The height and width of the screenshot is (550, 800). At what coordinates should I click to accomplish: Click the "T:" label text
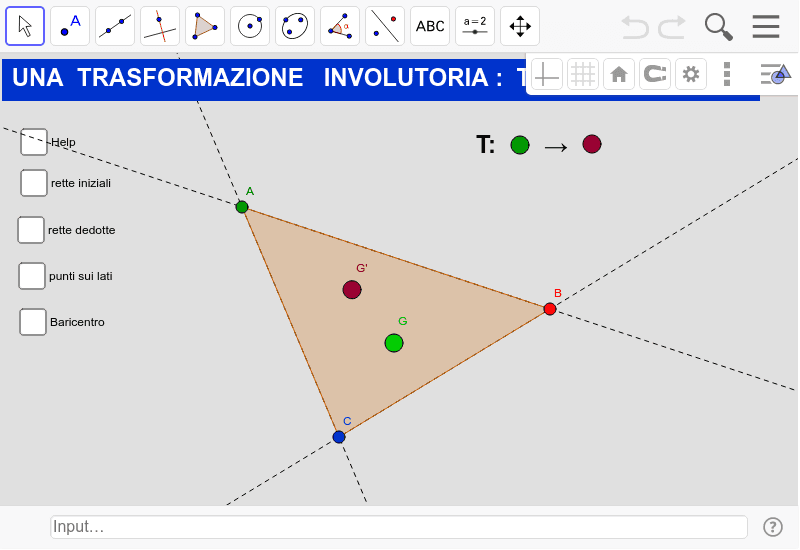coord(485,145)
